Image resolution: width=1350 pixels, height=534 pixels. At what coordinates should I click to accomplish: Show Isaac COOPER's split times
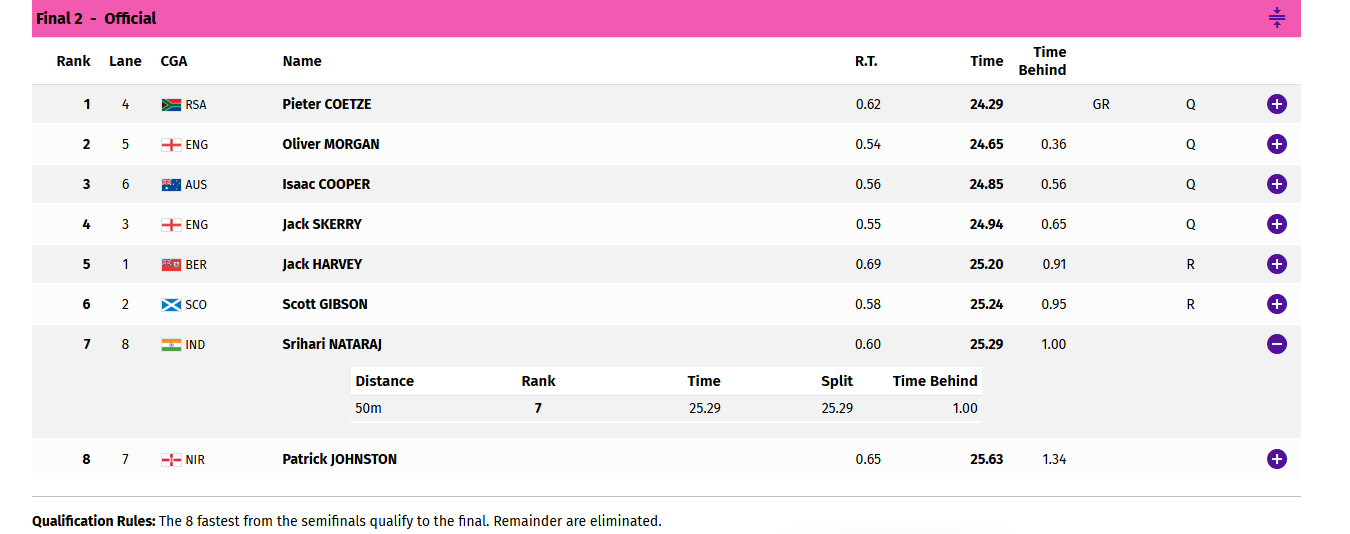click(x=1276, y=184)
